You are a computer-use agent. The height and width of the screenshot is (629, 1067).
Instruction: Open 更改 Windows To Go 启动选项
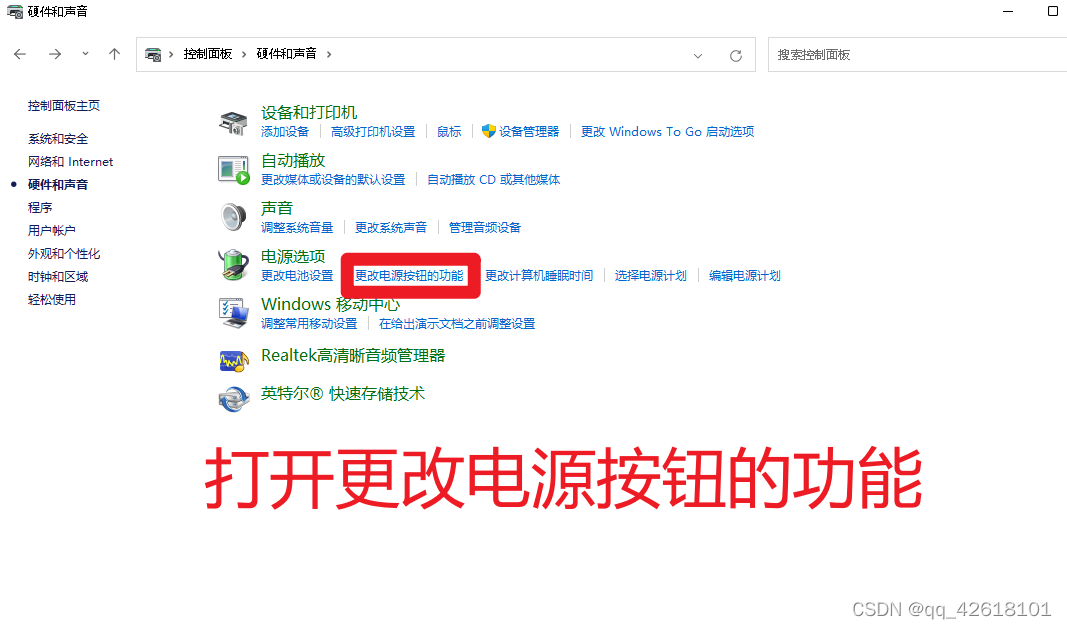point(668,132)
